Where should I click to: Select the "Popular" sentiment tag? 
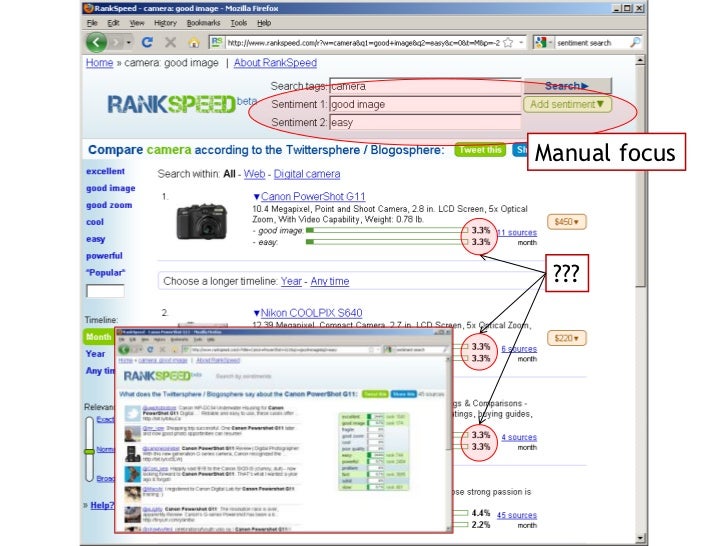pyautogui.click(x=105, y=273)
